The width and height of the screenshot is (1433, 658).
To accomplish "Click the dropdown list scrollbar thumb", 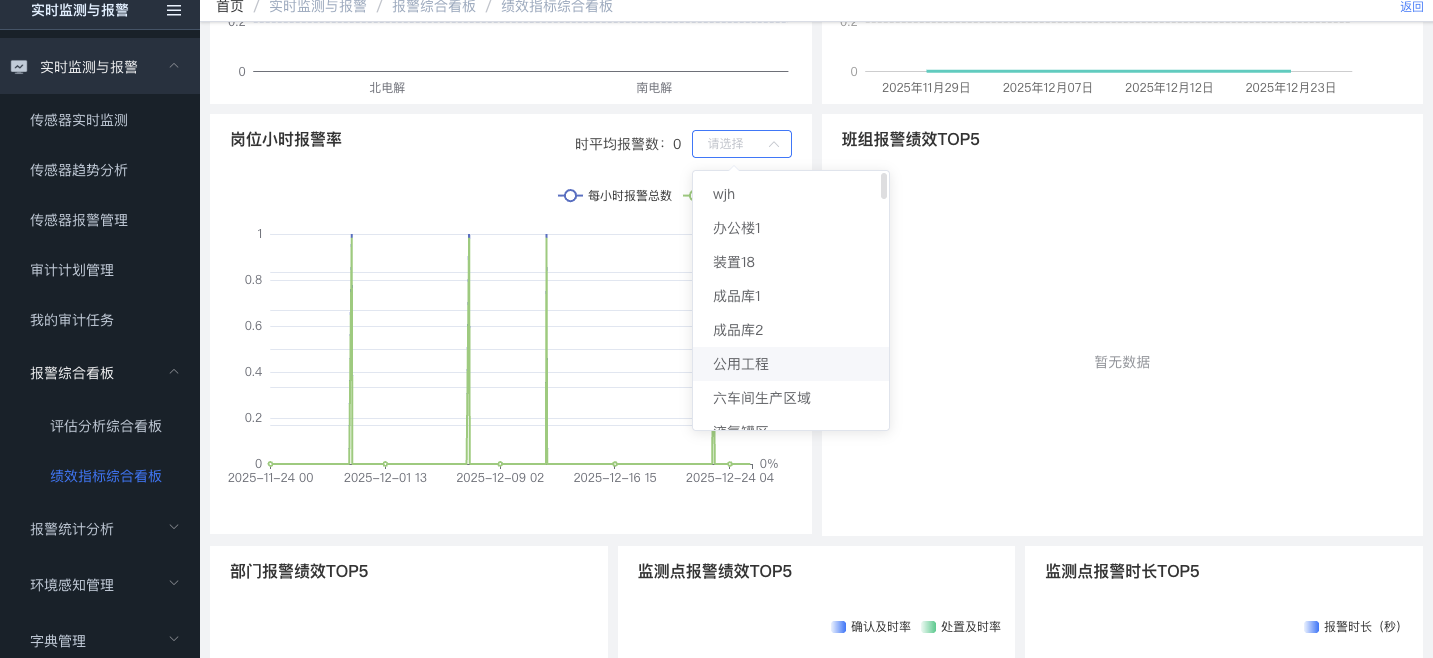I will pyautogui.click(x=884, y=186).
